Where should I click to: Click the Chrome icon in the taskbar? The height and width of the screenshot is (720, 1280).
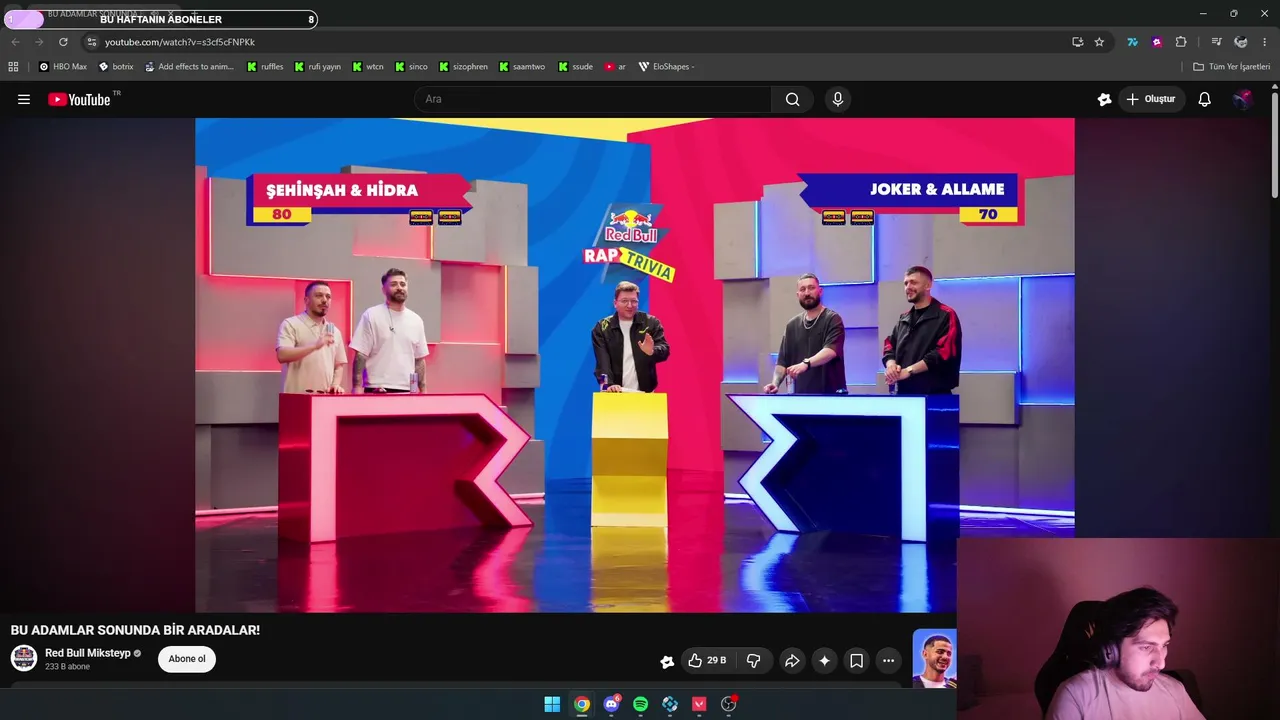(581, 704)
